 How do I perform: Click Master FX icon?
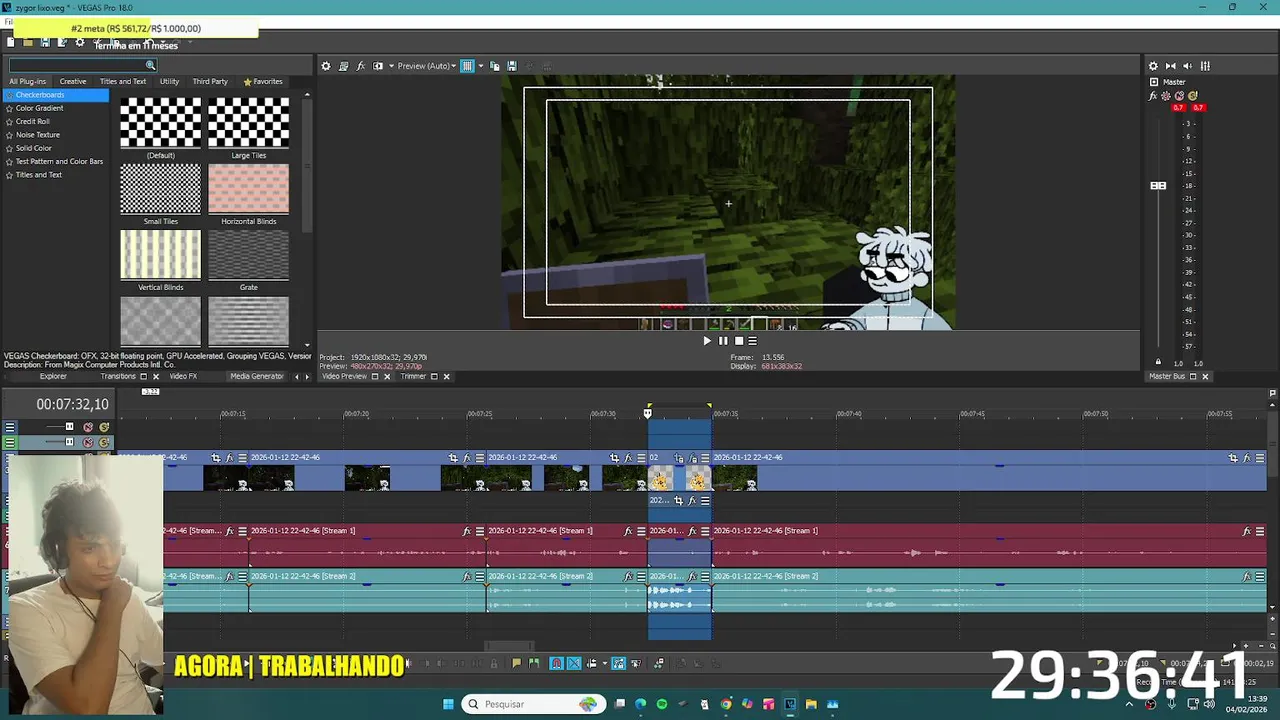coord(1153,96)
